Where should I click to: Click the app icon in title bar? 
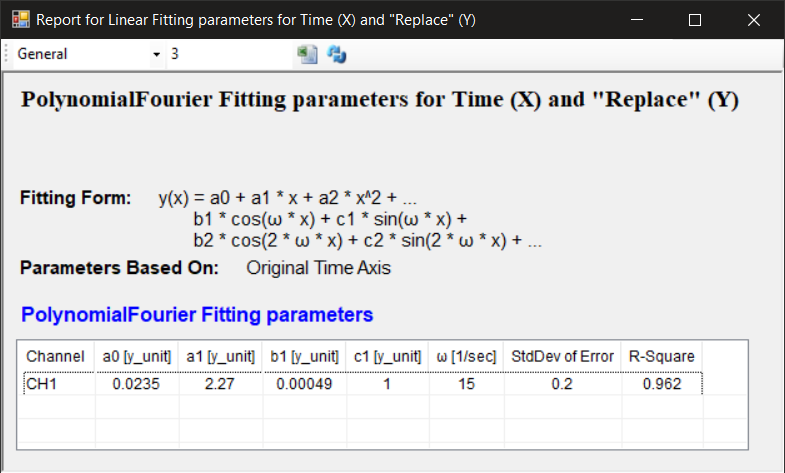(x=20, y=19)
